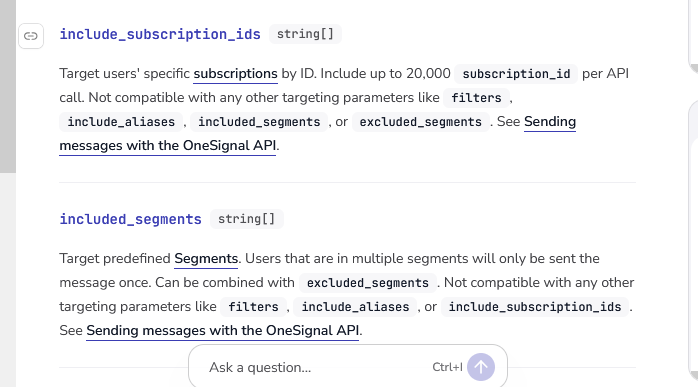Open the Segments documentation link
The width and height of the screenshot is (698, 387).
pos(206,259)
